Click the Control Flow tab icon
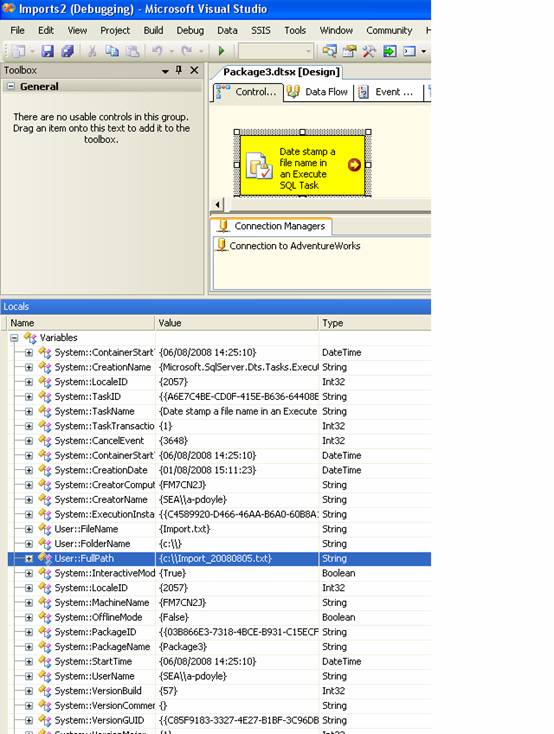554x734 pixels. tap(223, 92)
